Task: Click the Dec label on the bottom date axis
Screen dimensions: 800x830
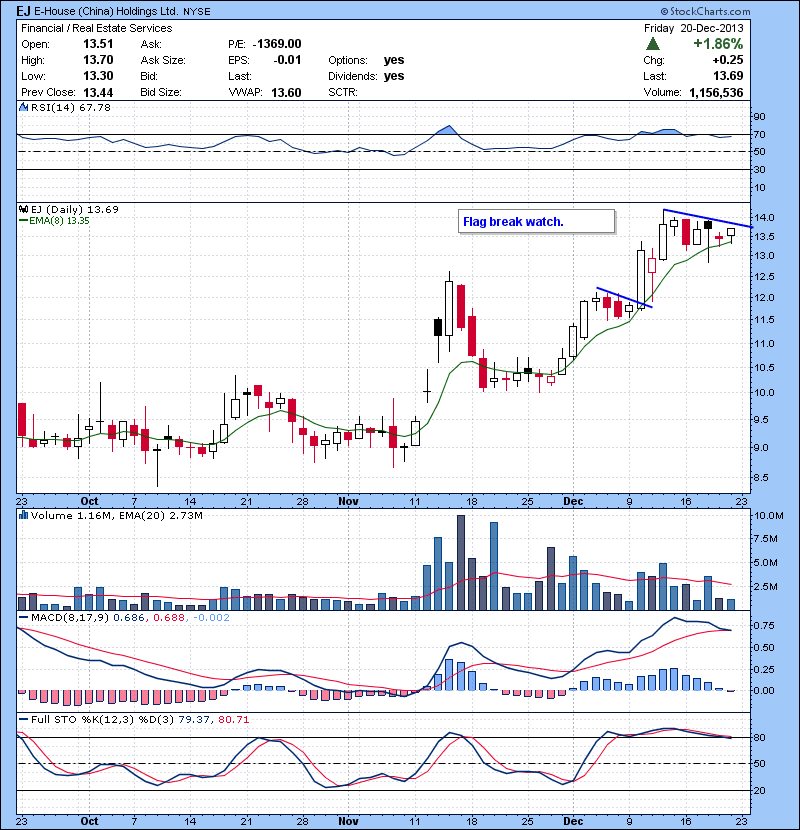Action: pos(573,821)
